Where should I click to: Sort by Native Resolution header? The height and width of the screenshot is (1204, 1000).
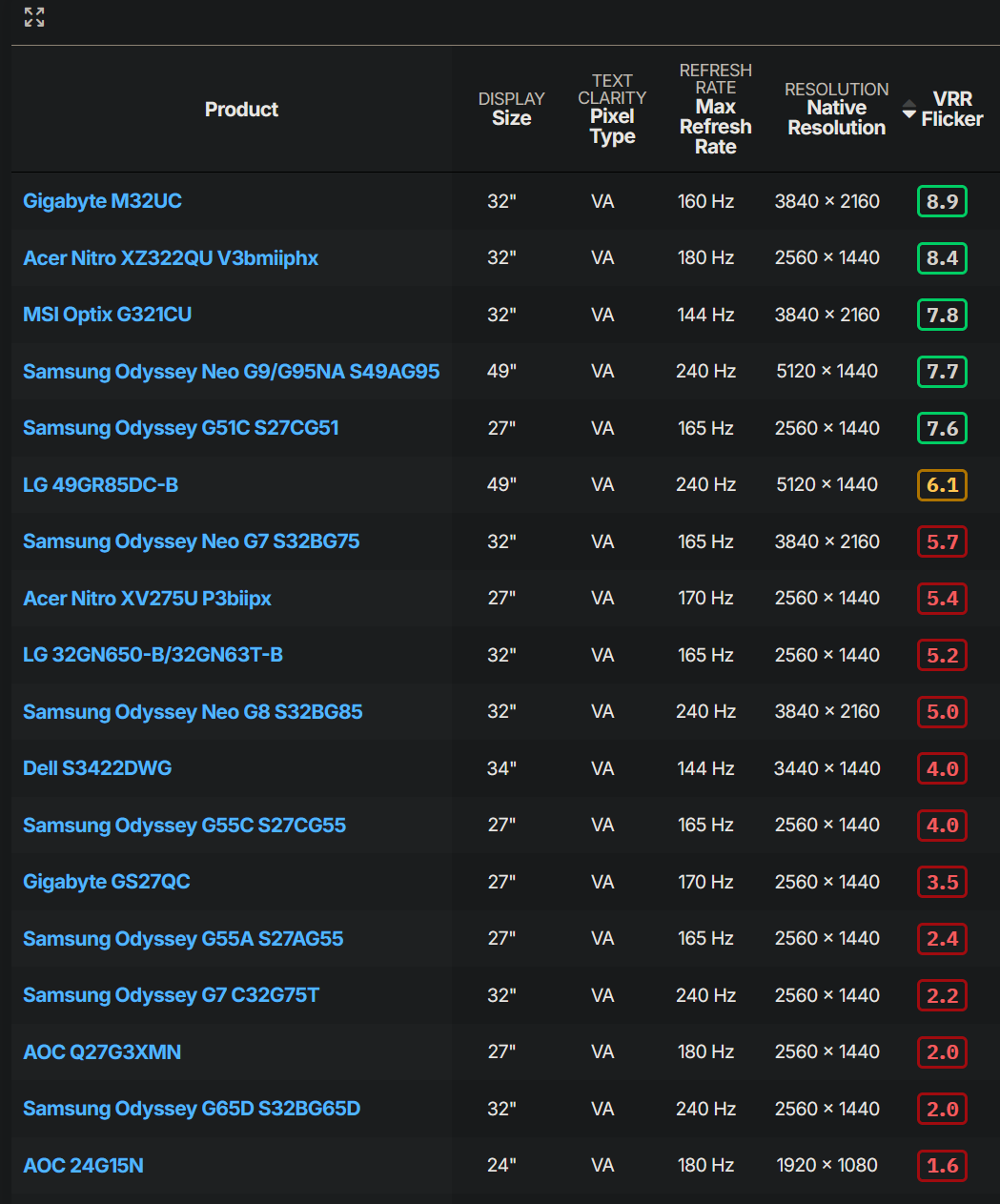[x=837, y=109]
